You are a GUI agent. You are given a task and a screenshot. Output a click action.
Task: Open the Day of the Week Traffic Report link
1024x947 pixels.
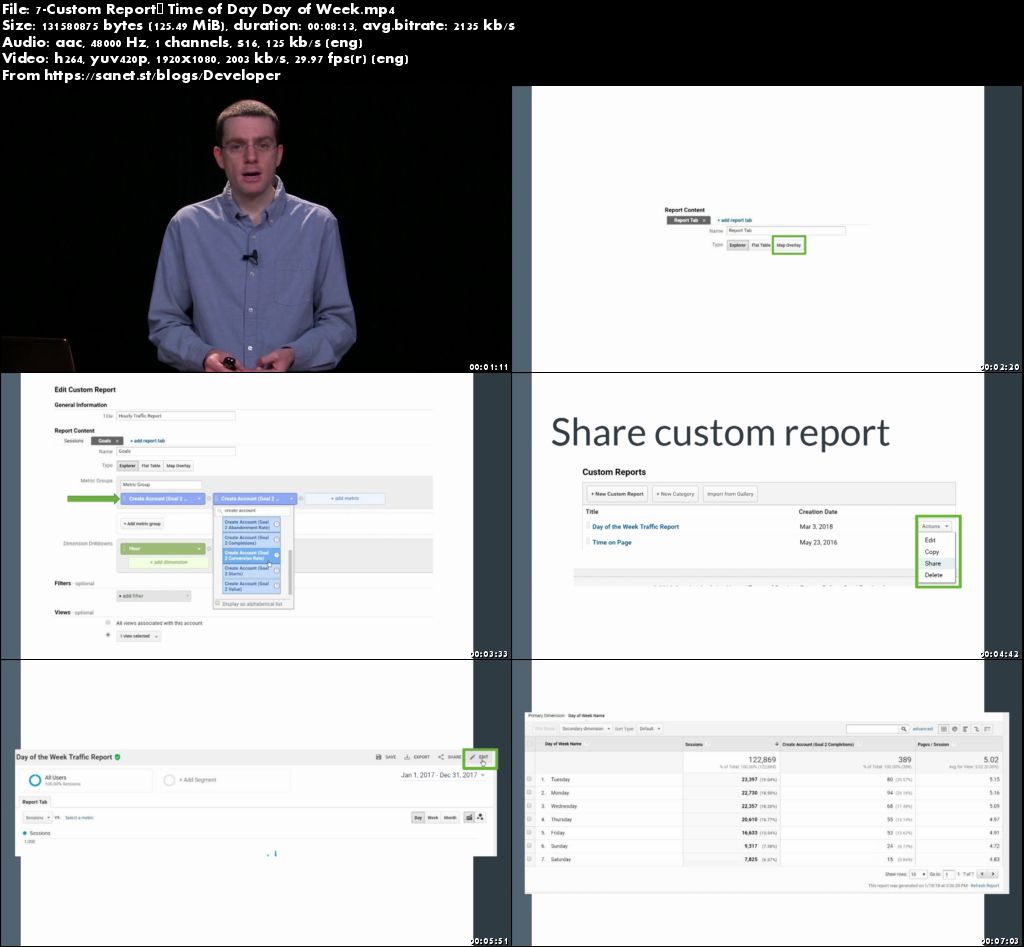click(635, 526)
